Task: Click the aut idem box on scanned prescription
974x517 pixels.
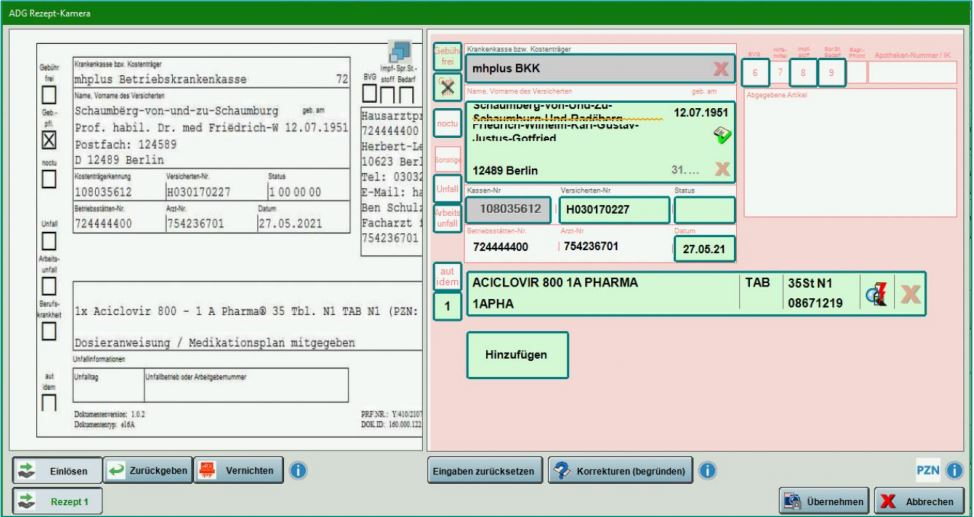Action: (x=48, y=402)
